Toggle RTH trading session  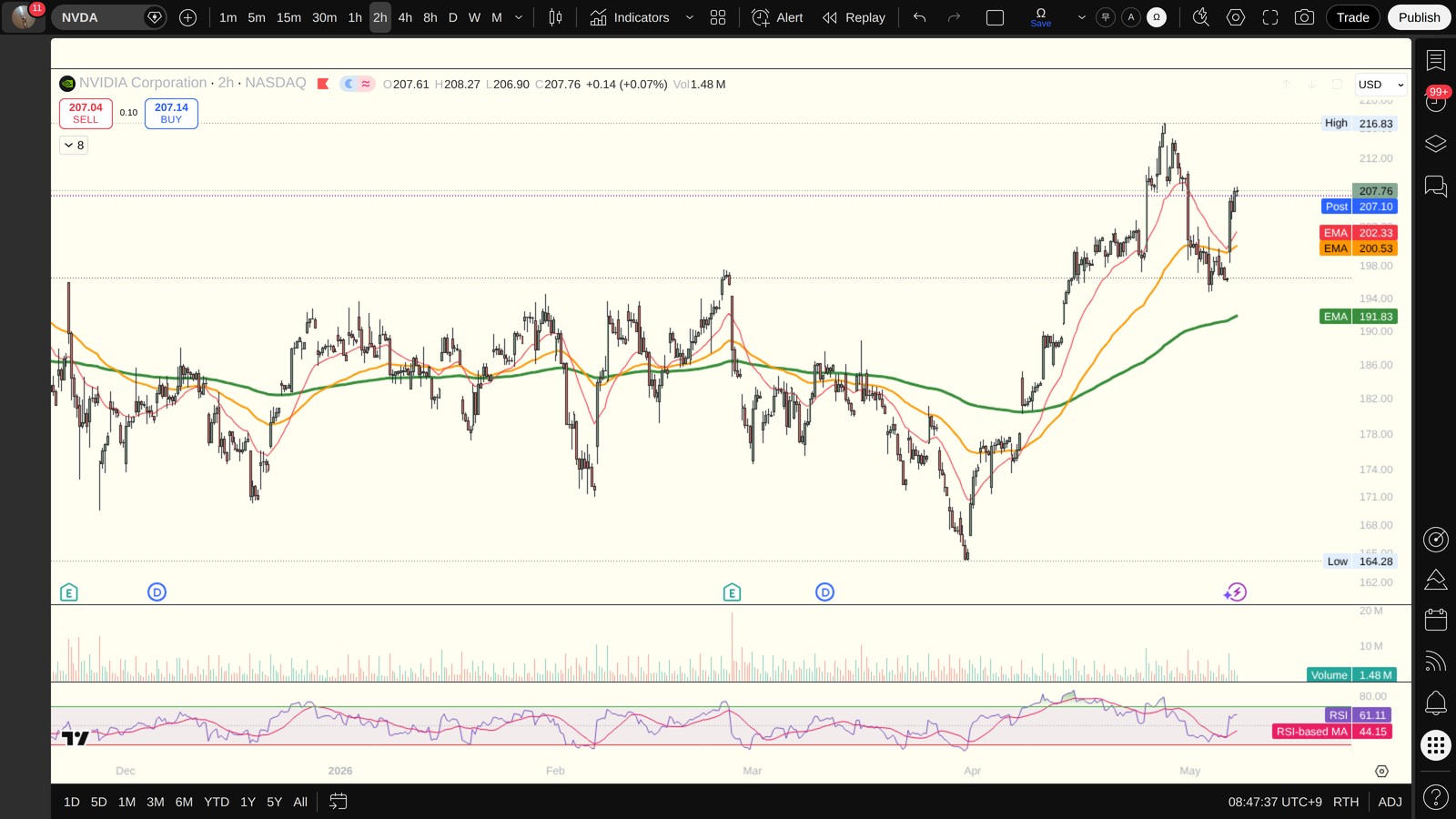tap(1346, 802)
